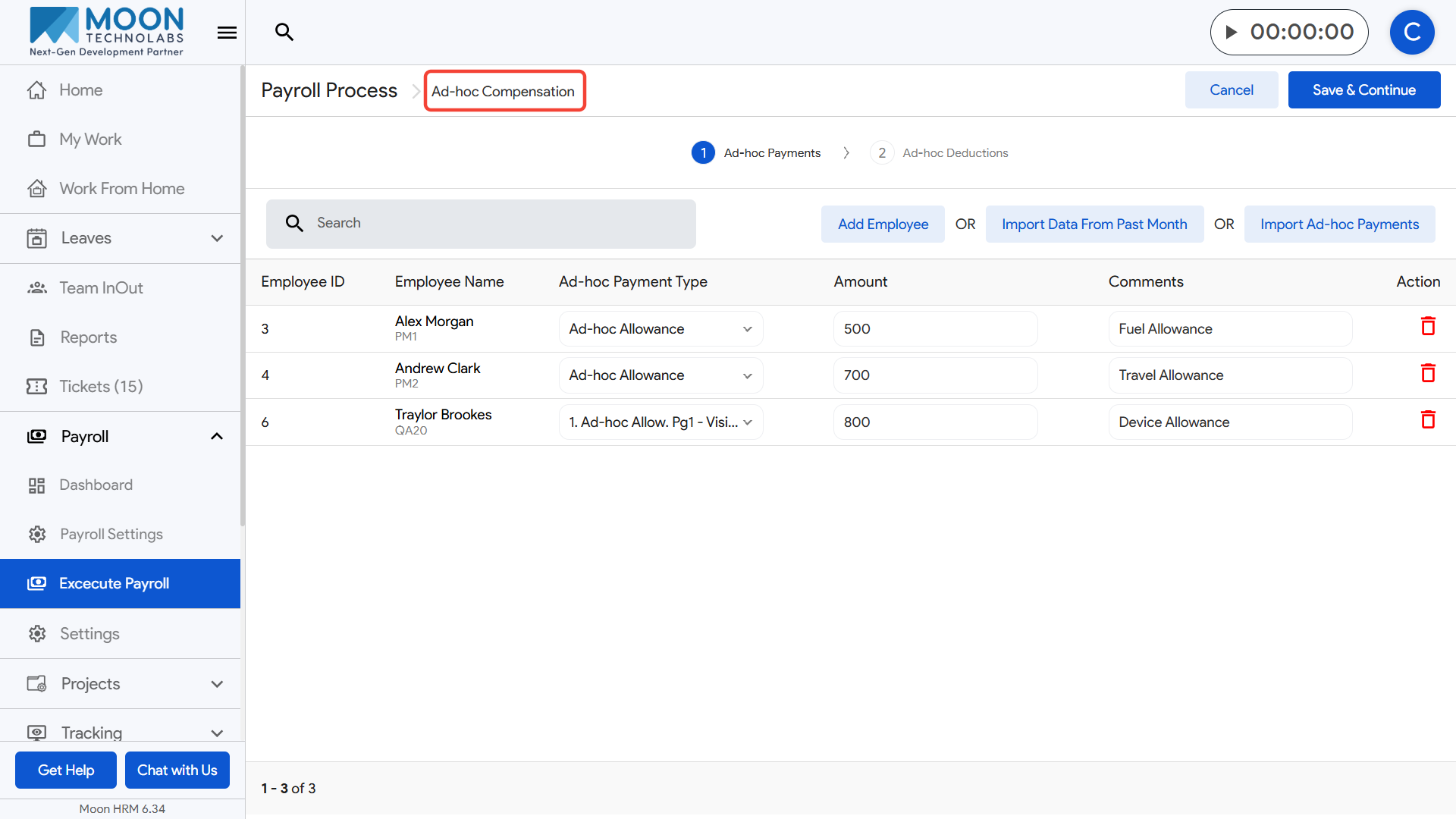Screen dimensions: 1456x819
Task: Collapse the Payroll sidebar section
Action: (x=217, y=437)
